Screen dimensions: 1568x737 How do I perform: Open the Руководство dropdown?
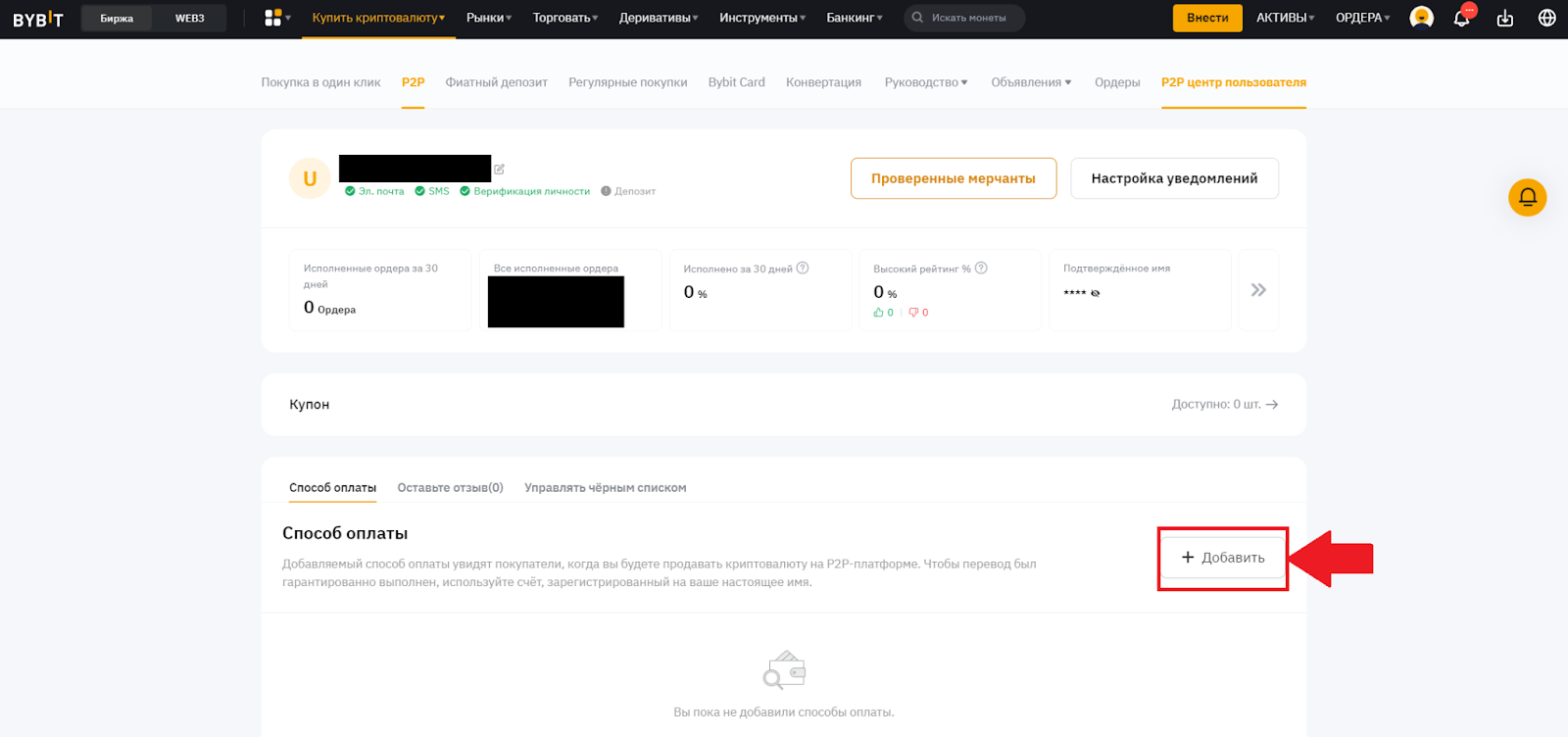[926, 82]
